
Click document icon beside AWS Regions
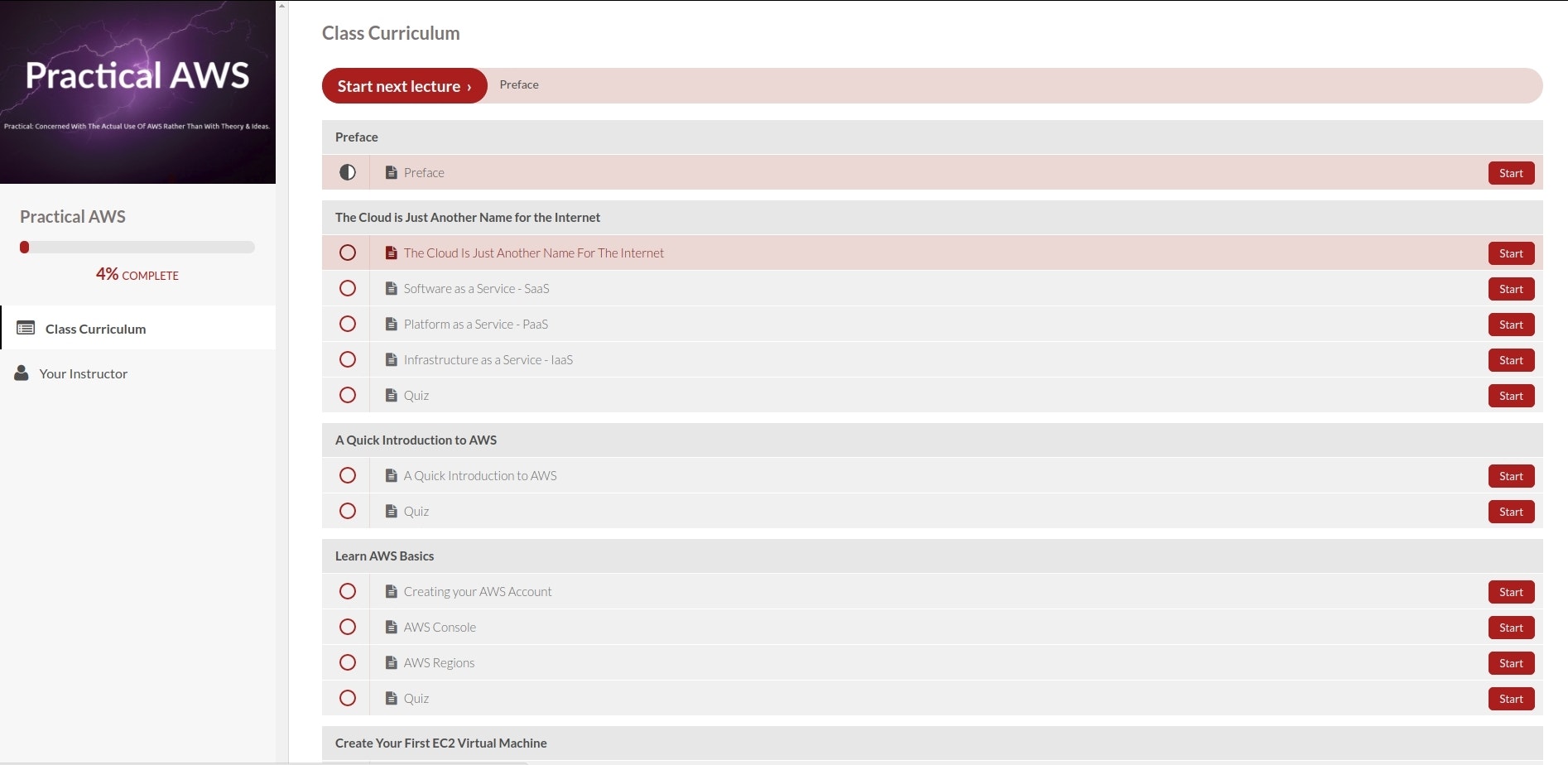[392, 662]
